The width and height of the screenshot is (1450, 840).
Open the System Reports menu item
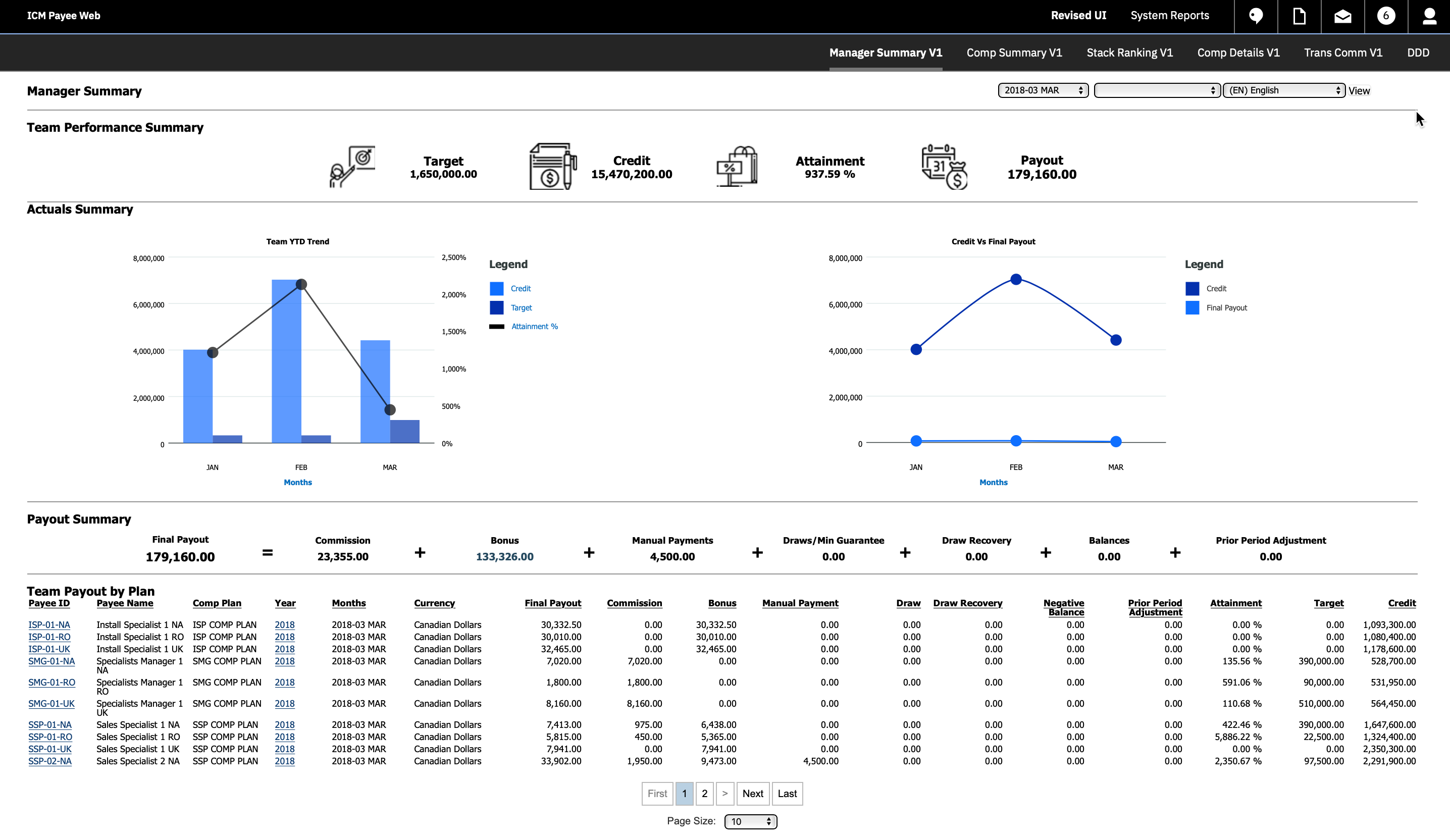tap(1169, 16)
